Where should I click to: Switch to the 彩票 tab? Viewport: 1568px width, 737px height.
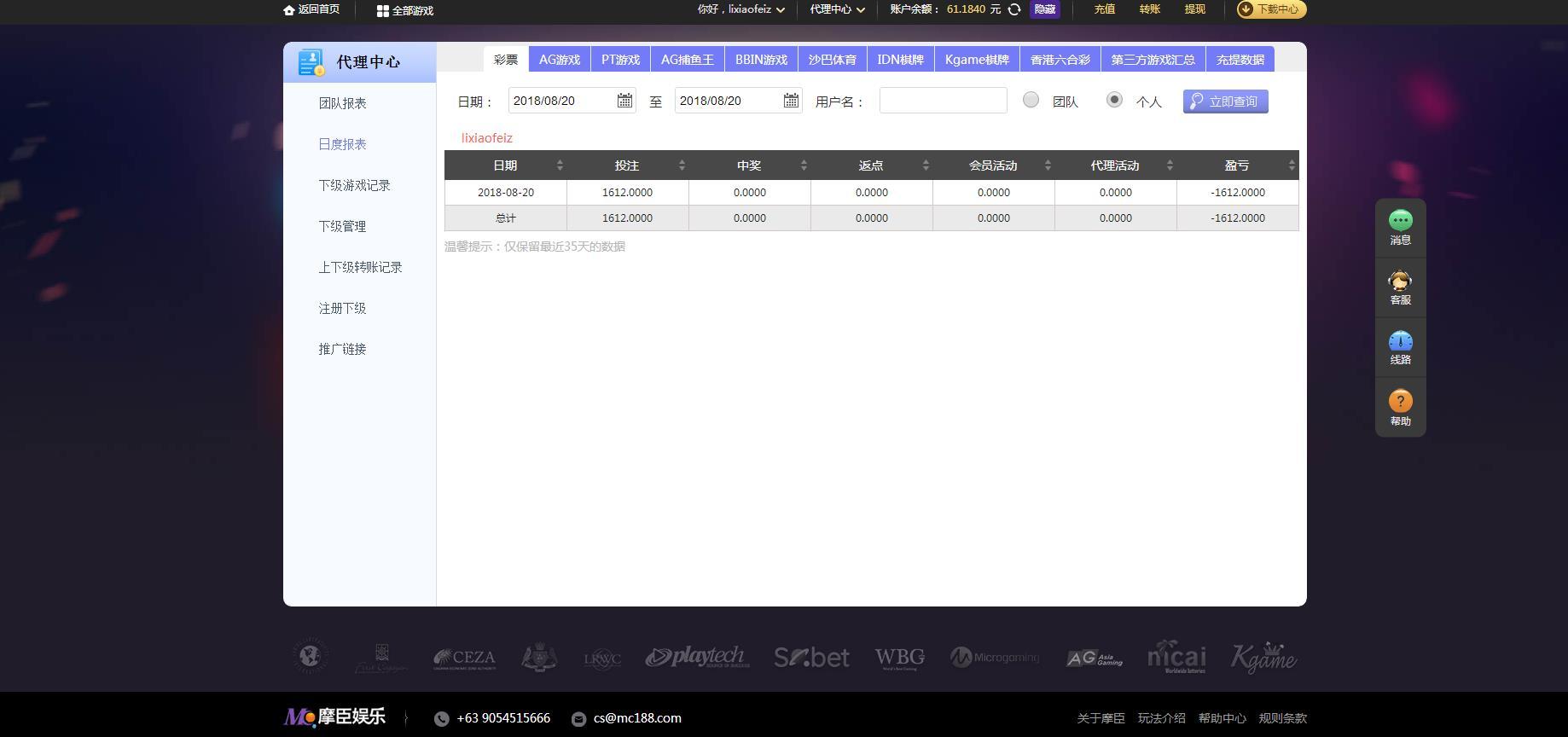coord(506,59)
